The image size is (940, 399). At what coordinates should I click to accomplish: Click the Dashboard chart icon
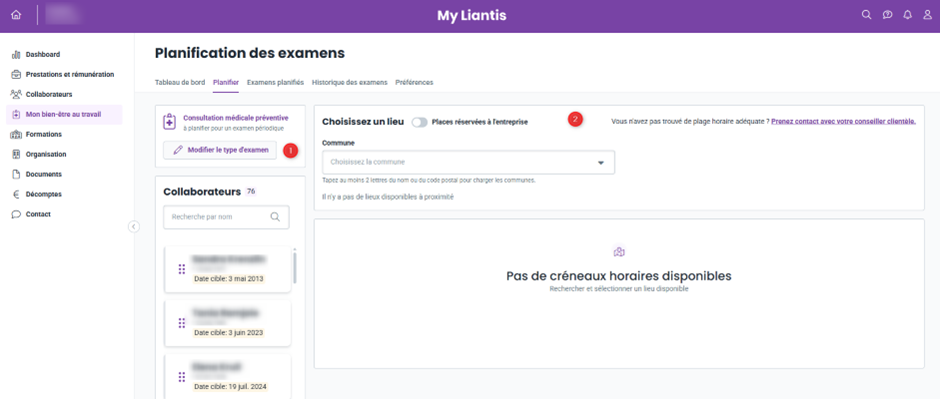(16, 55)
